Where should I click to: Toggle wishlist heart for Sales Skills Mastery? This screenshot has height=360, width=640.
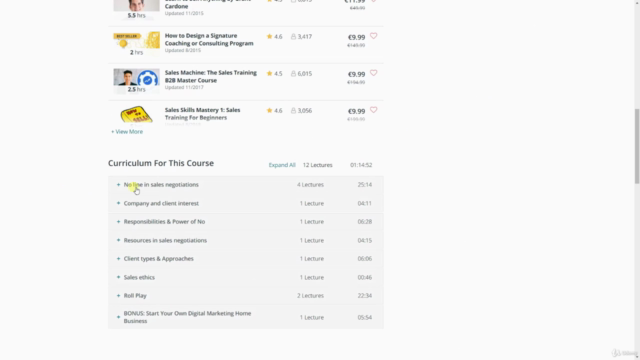pyautogui.click(x=373, y=110)
